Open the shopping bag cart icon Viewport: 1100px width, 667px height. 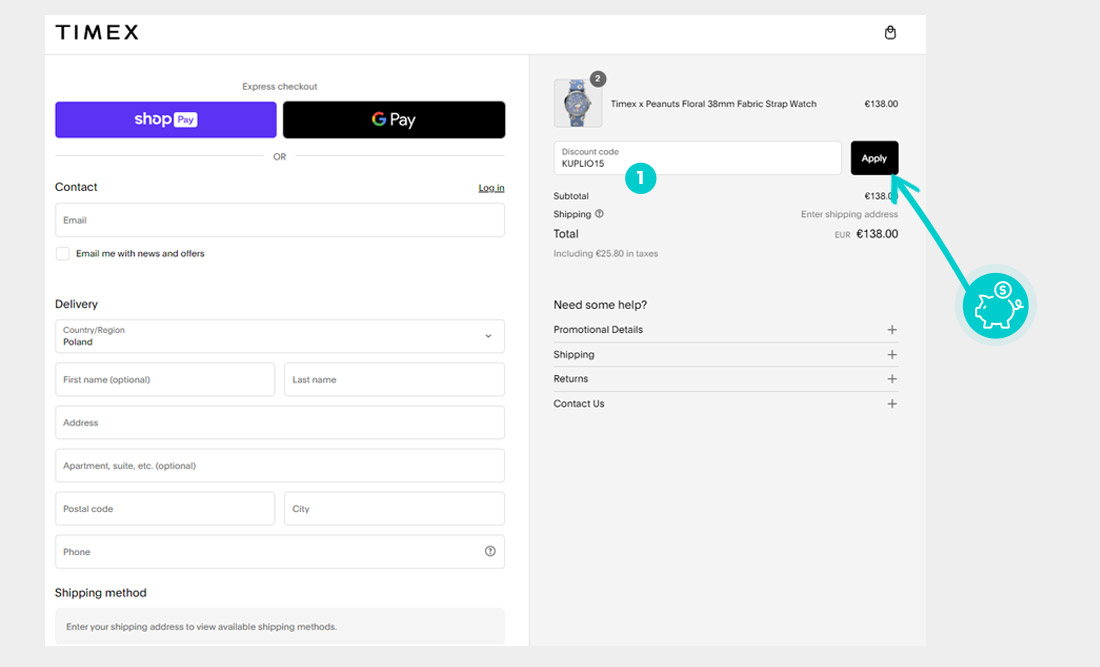[890, 33]
